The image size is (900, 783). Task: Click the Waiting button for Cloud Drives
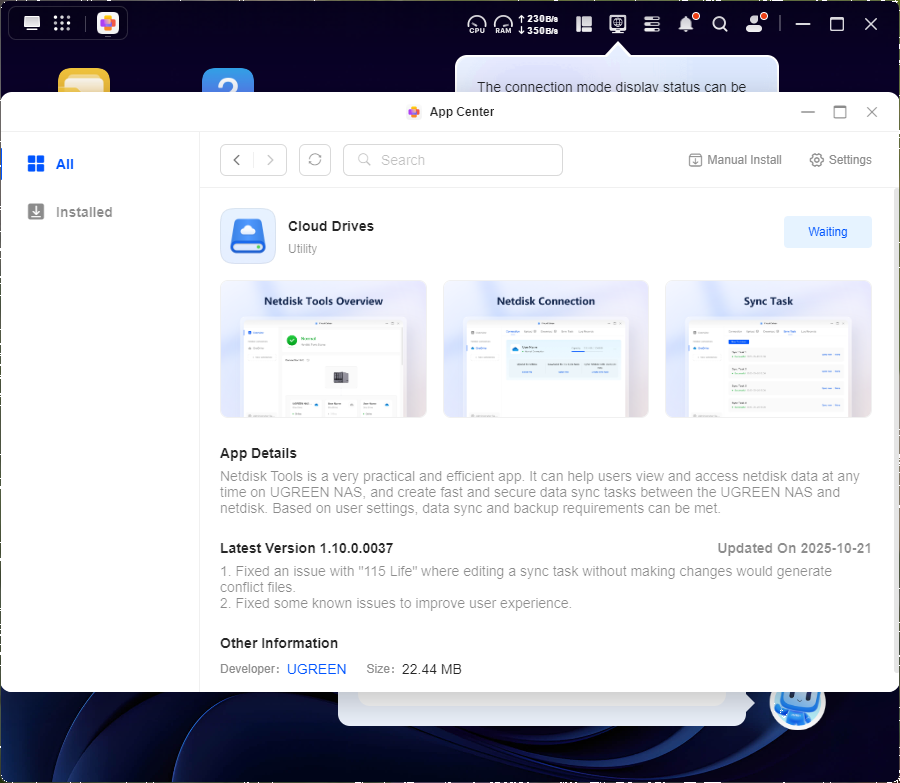point(827,232)
